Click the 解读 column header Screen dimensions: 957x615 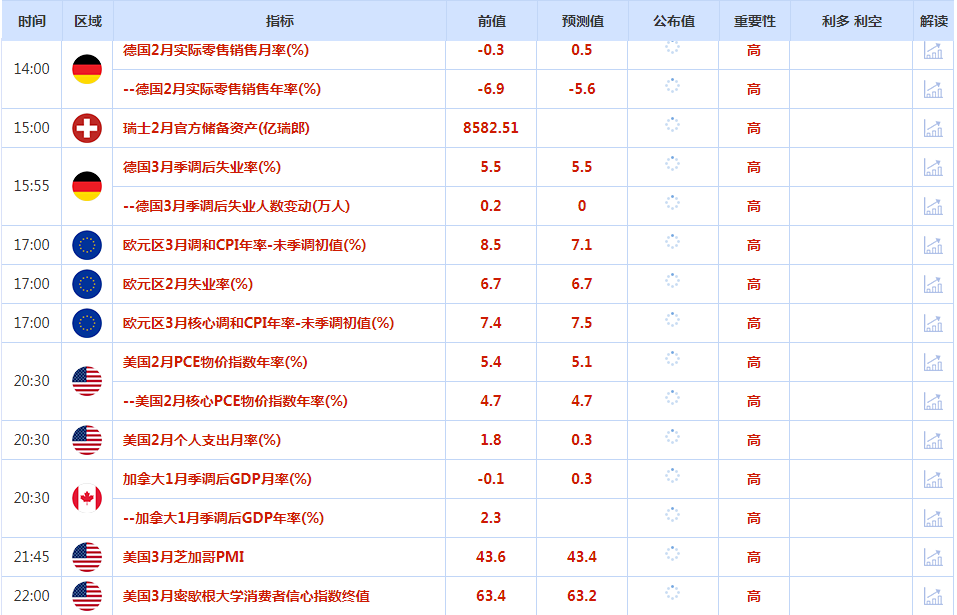pos(934,21)
